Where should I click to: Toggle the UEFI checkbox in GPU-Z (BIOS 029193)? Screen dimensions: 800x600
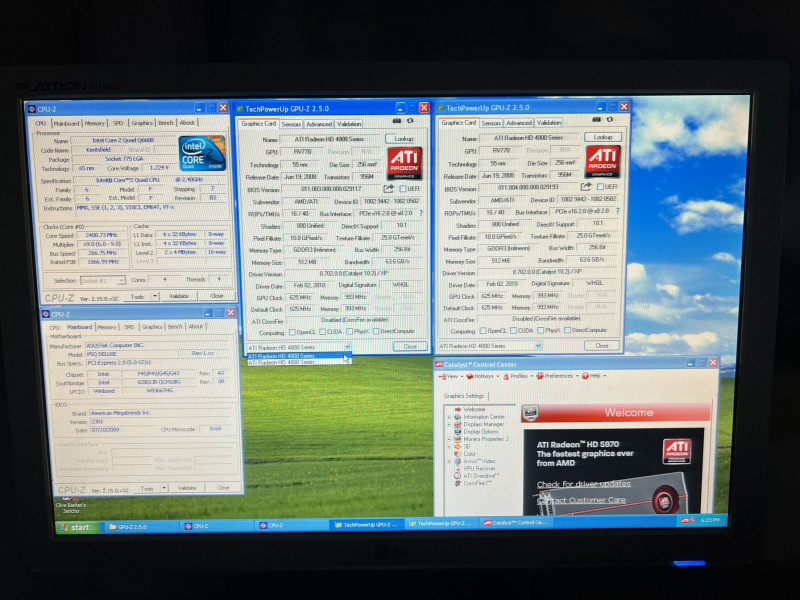[601, 187]
